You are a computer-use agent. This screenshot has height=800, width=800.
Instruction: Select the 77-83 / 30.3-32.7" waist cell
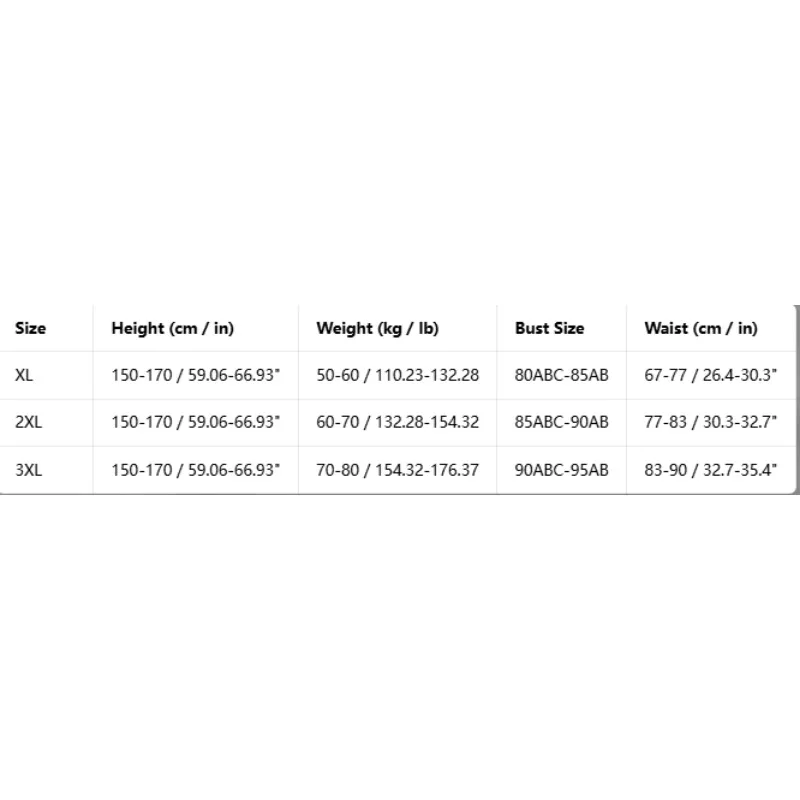click(x=710, y=422)
